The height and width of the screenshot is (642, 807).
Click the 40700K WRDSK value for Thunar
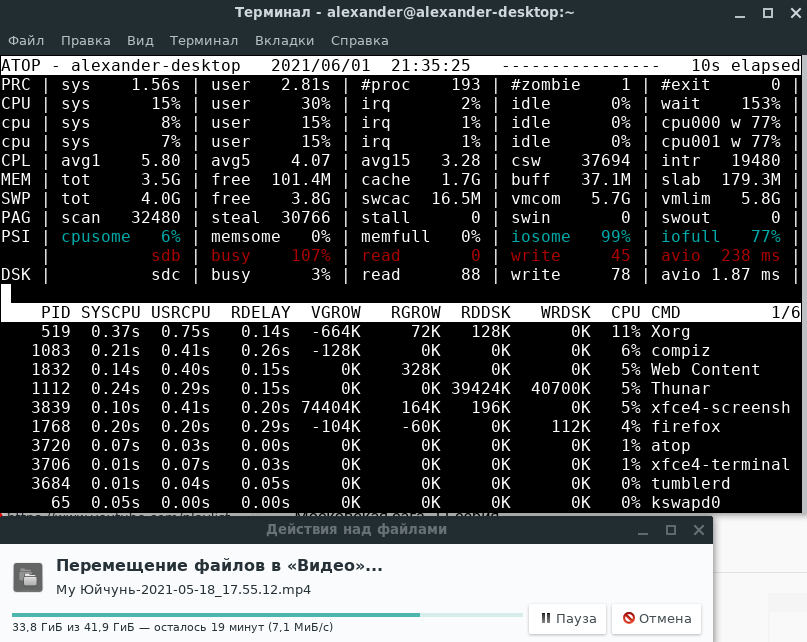pos(560,389)
